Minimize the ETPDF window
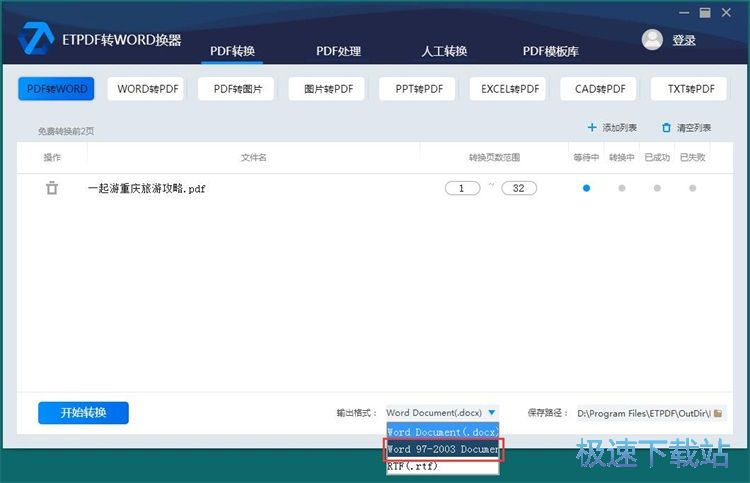This screenshot has width=750, height=483. (x=684, y=13)
